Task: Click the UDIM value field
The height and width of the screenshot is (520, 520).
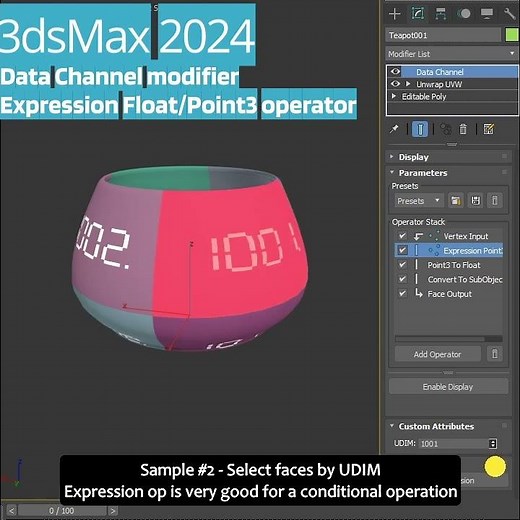Action: pyautogui.click(x=454, y=444)
